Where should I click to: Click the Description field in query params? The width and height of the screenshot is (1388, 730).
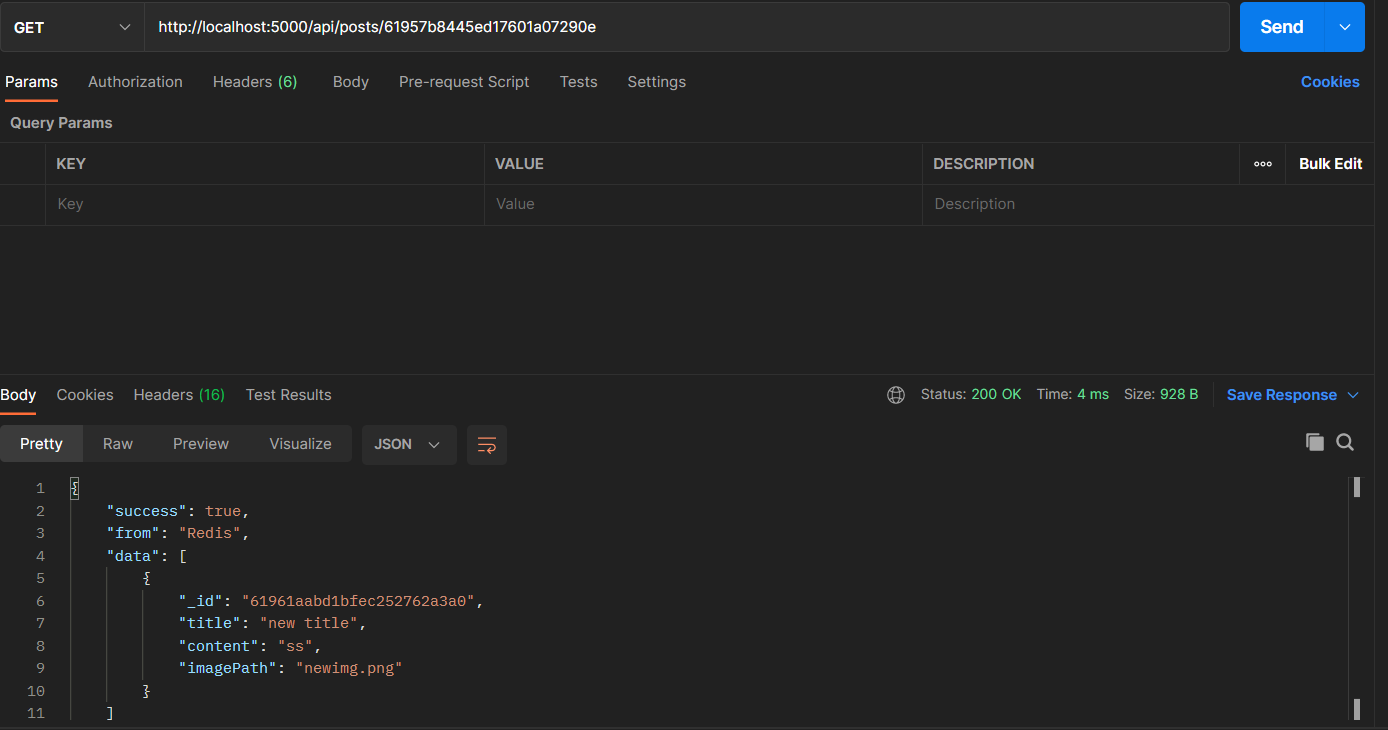coord(1148,204)
